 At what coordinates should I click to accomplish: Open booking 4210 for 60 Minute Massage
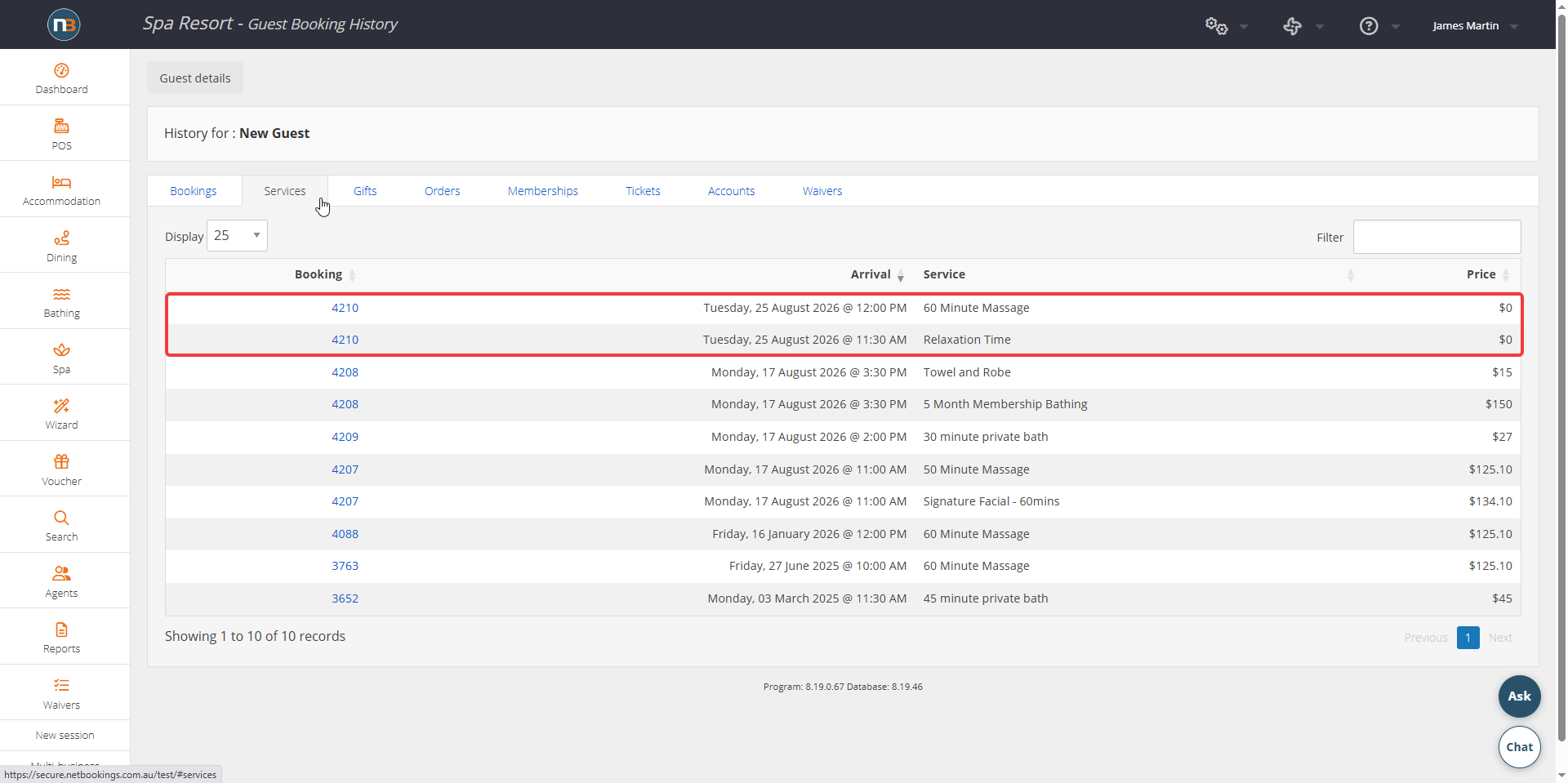(x=345, y=308)
